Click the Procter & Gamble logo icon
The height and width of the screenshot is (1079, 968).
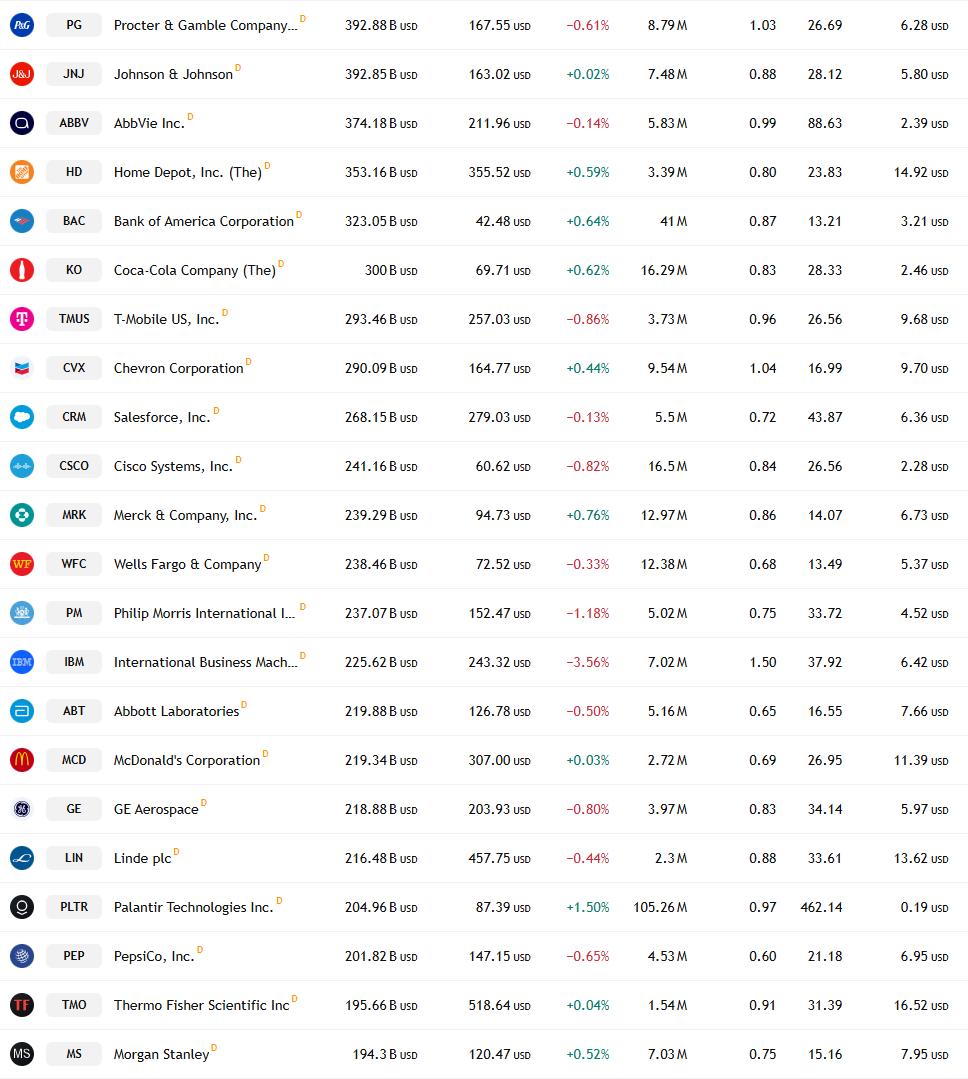click(x=22, y=25)
